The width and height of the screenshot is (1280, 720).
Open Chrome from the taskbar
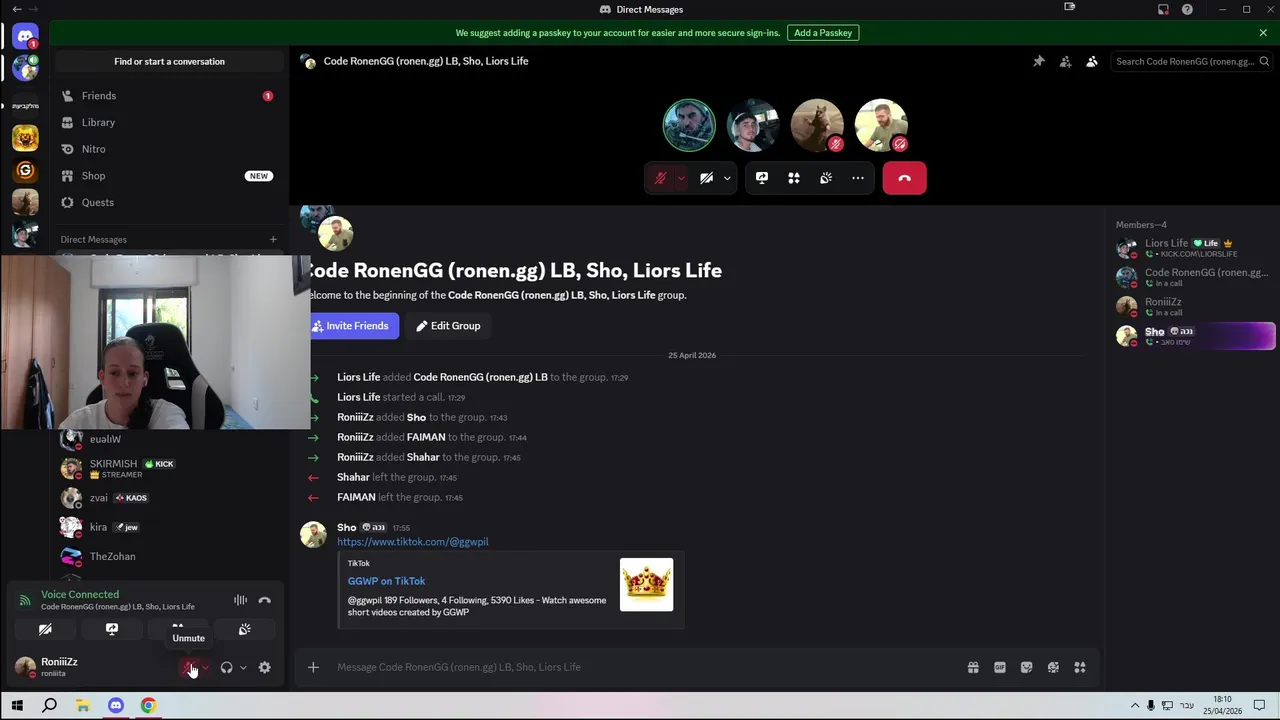[x=148, y=706]
